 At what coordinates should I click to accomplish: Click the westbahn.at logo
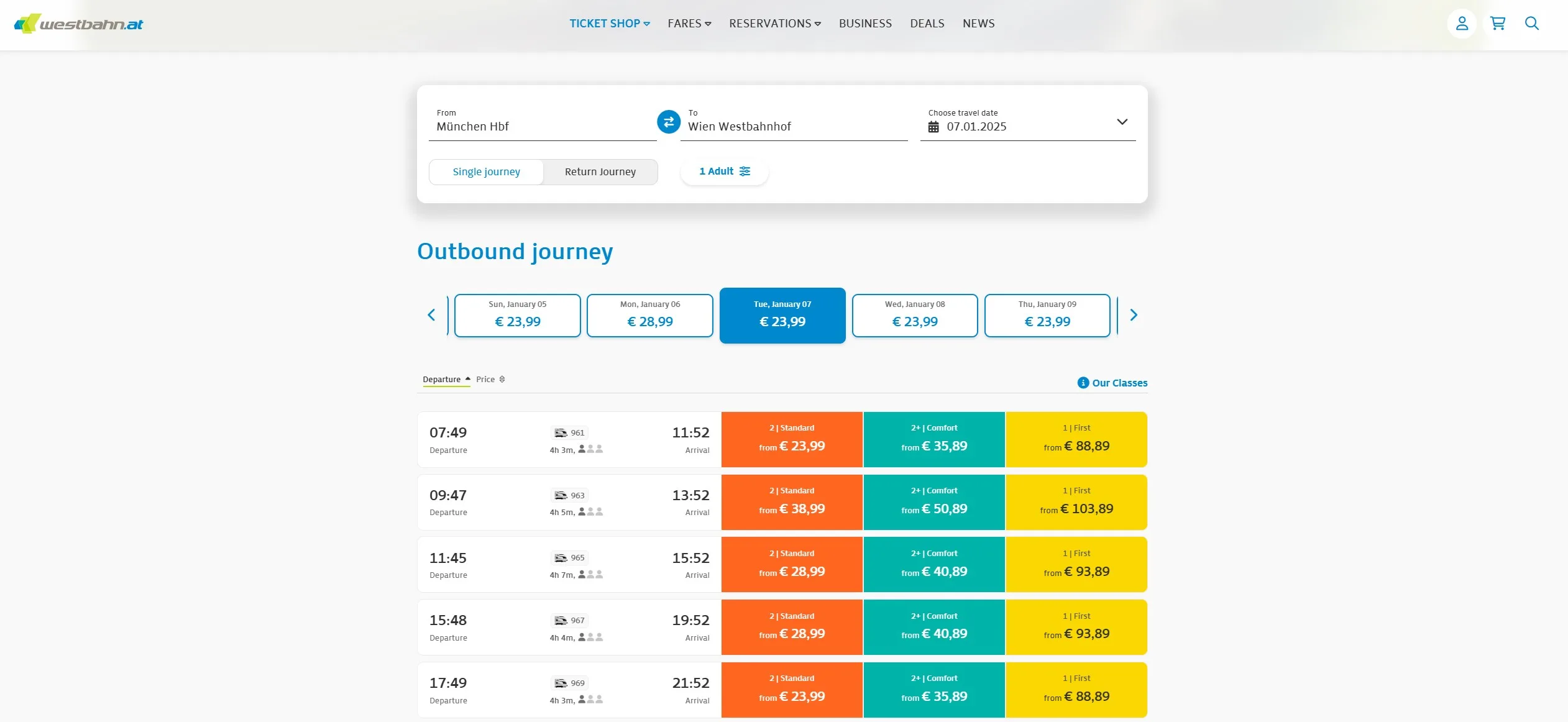coord(79,24)
